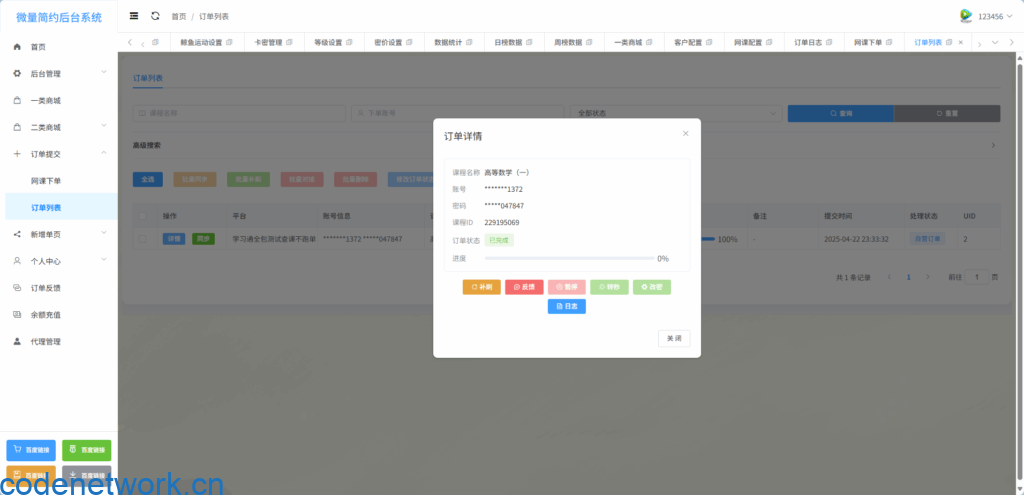1024x495 pixels.
Task: Toggle the select-all checkbox in table header
Action: [144, 215]
